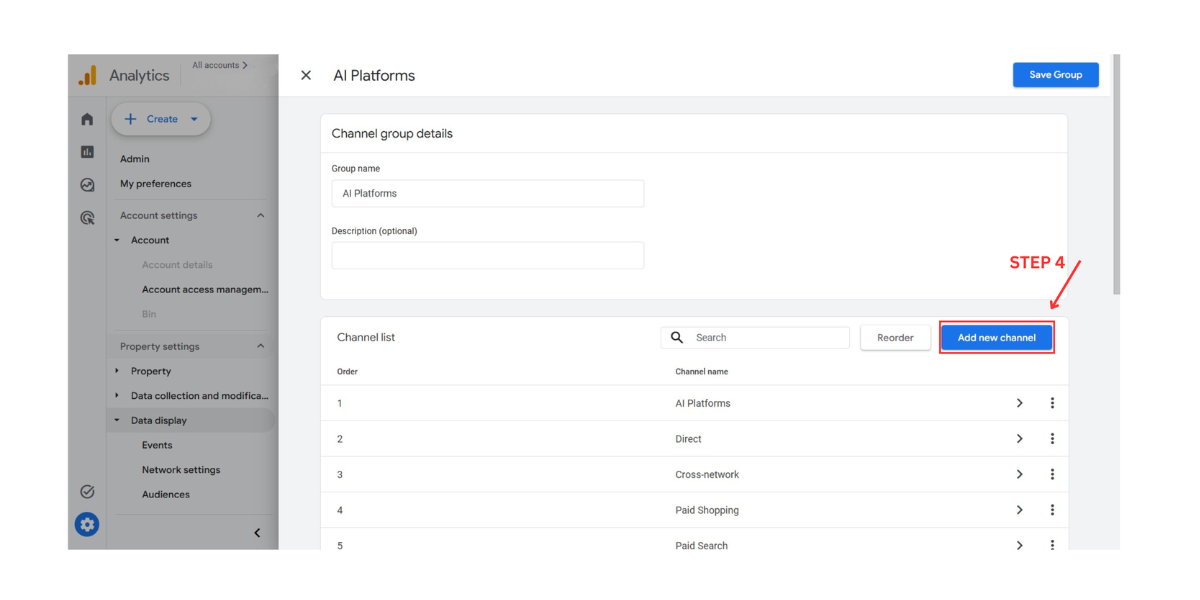Expand the Direct channel row
The image size is (1200, 600).
(1019, 439)
